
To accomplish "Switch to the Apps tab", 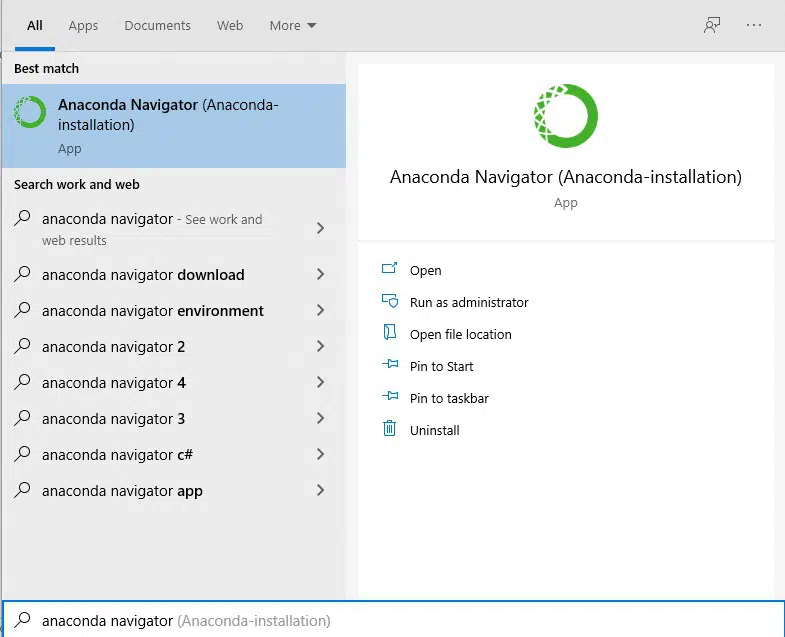I will pyautogui.click(x=83, y=26).
